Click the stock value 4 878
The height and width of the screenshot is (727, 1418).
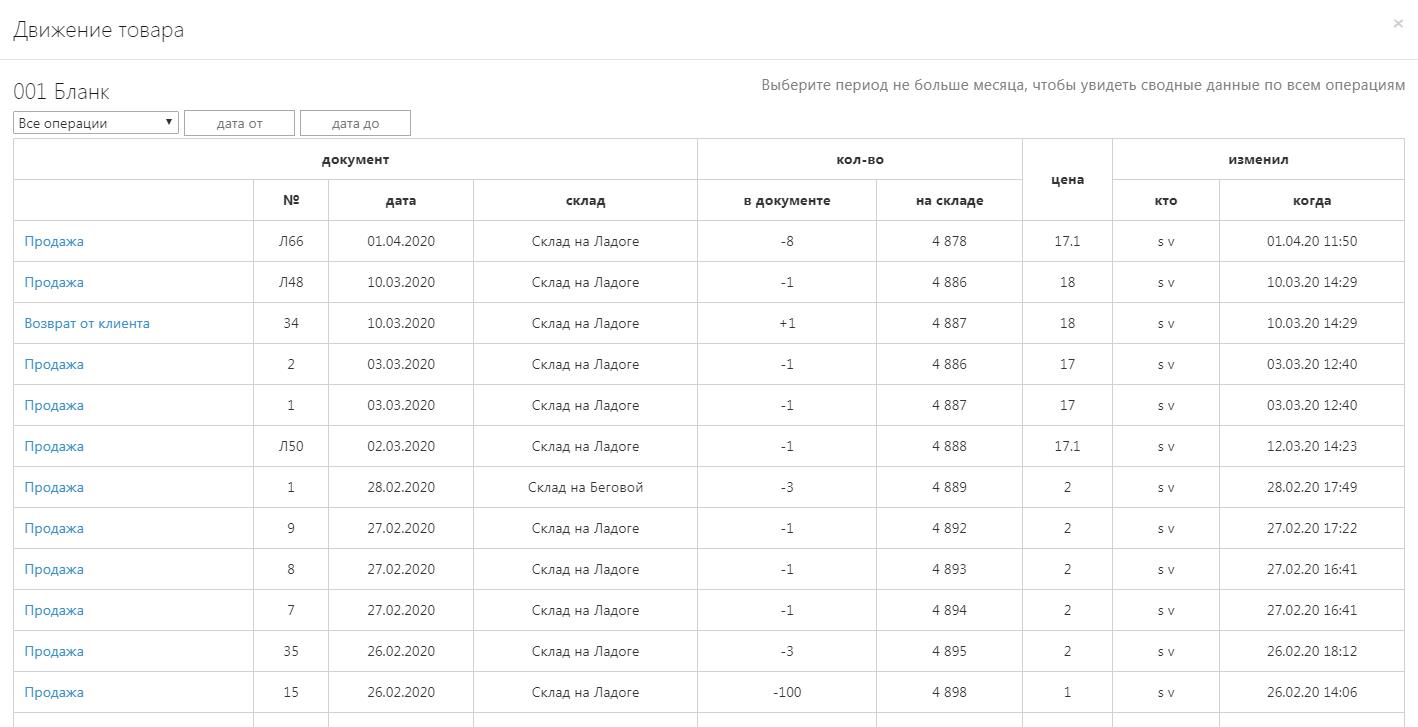tap(949, 241)
